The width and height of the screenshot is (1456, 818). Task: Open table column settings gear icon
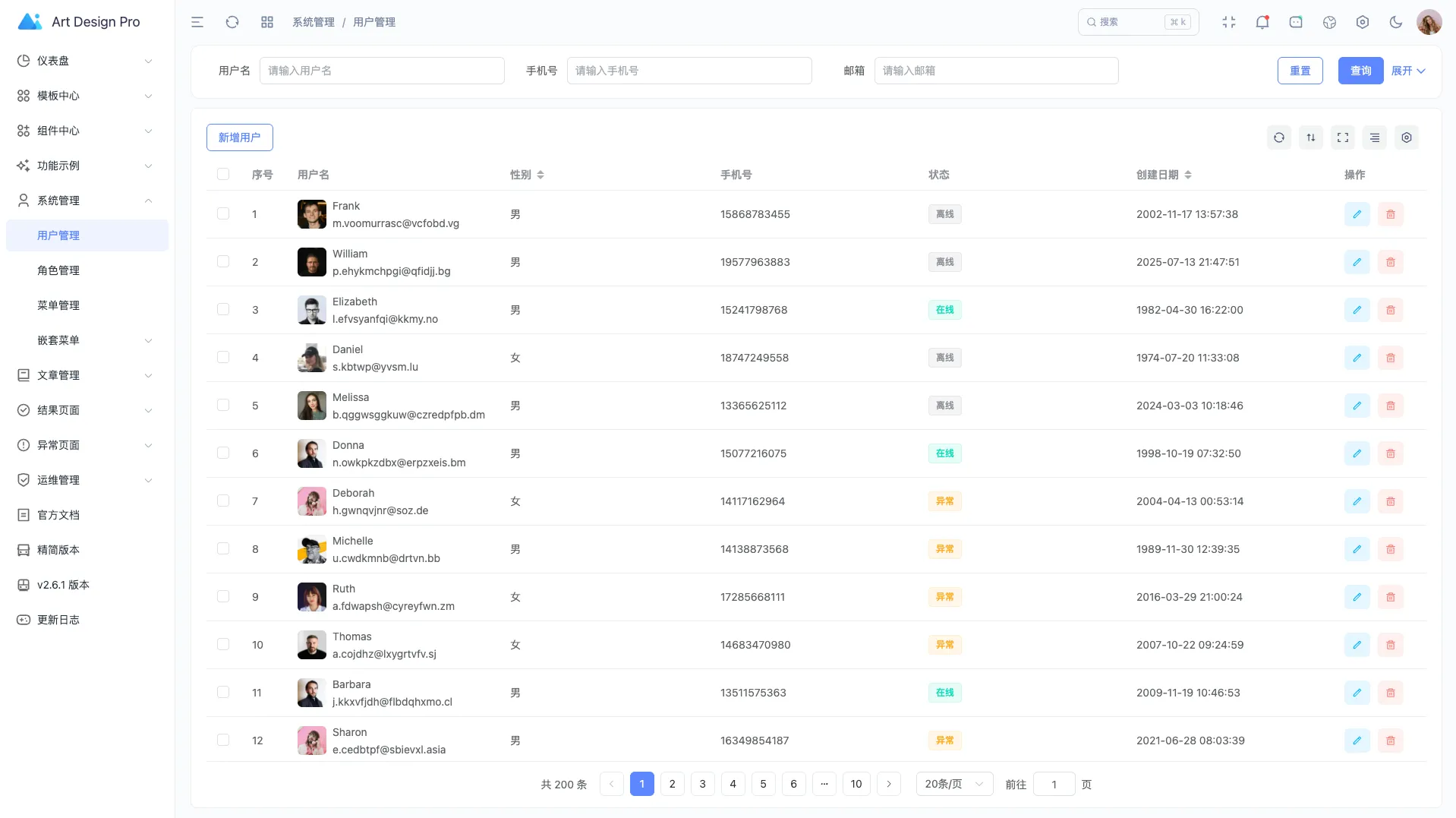coord(1406,137)
